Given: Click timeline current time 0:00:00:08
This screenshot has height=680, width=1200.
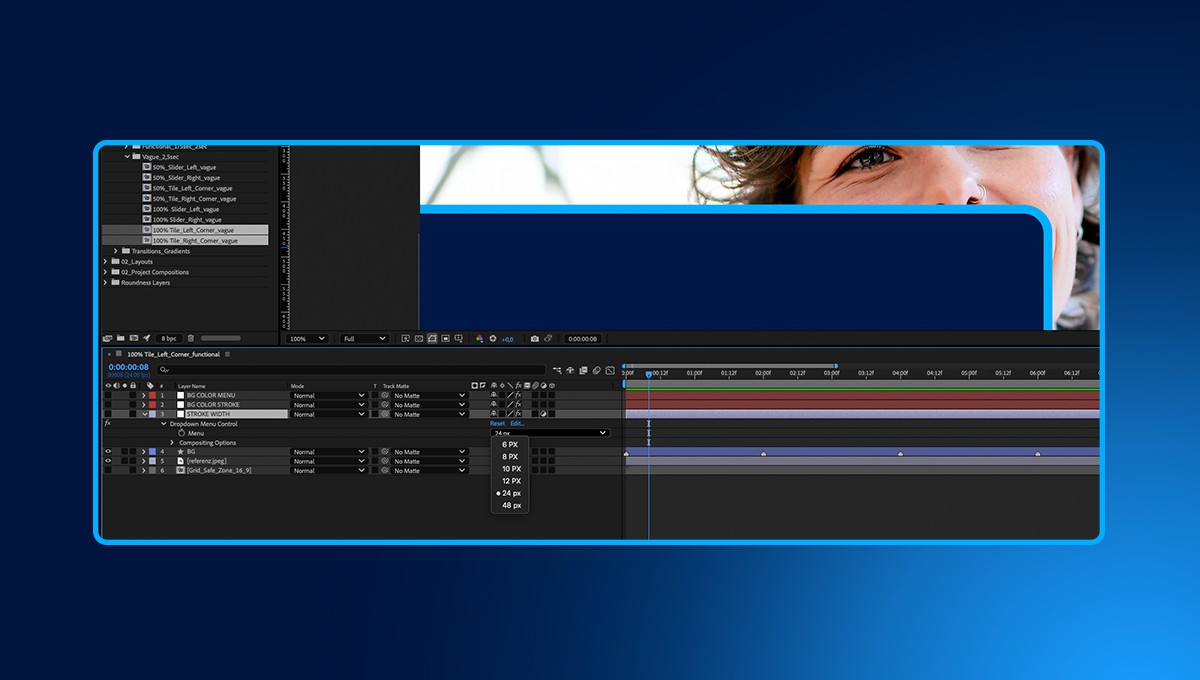Looking at the screenshot, I should pyautogui.click(x=129, y=367).
